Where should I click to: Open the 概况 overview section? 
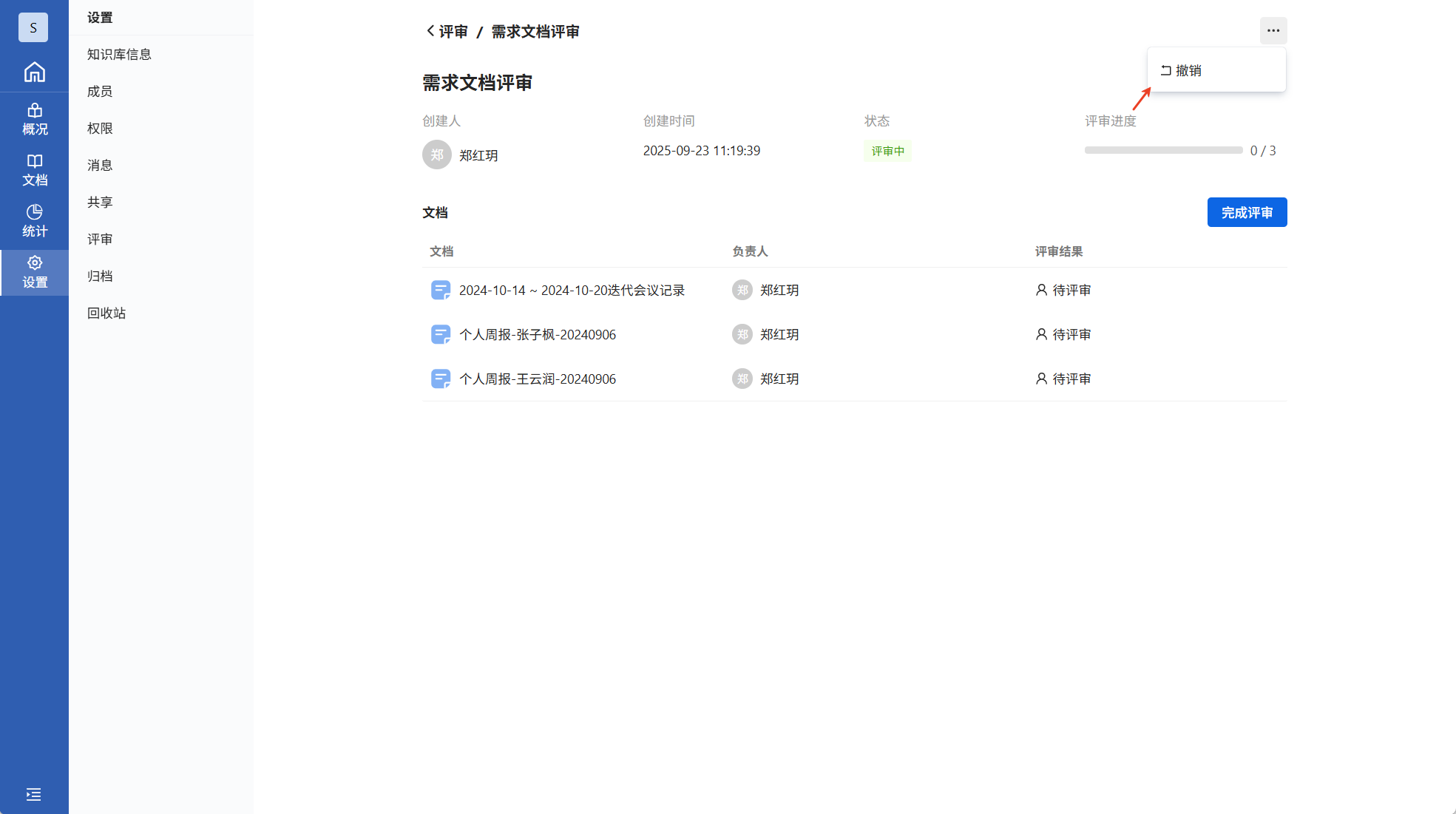coord(34,119)
